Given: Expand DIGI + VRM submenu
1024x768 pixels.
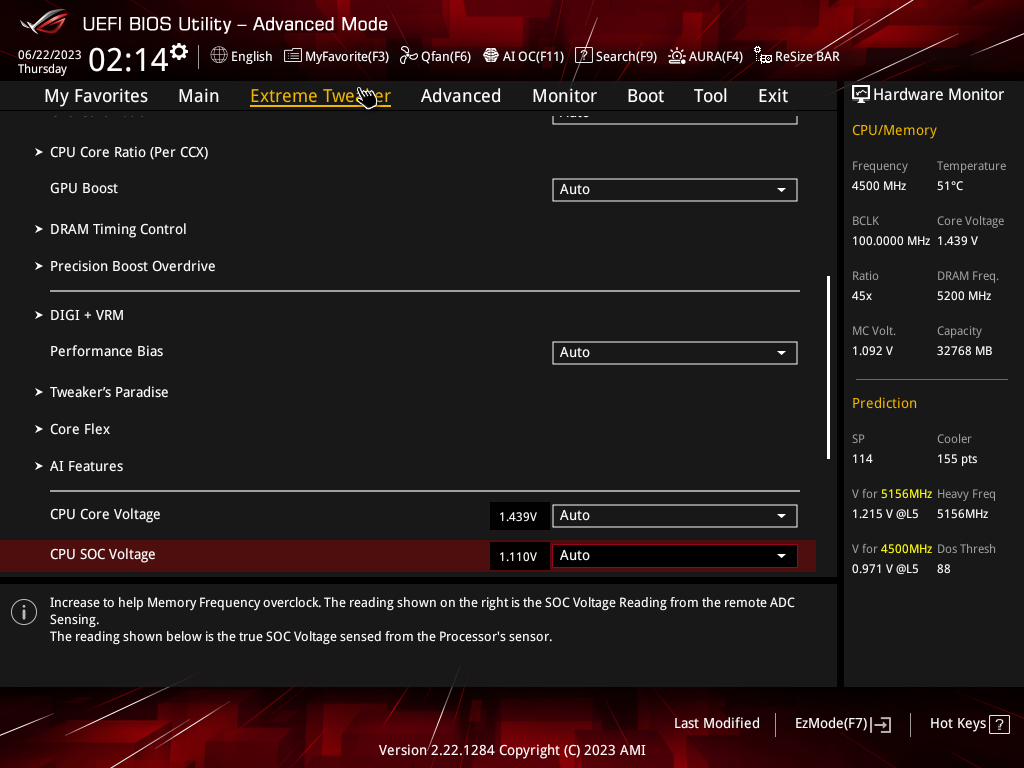Looking at the screenshot, I should point(87,315).
